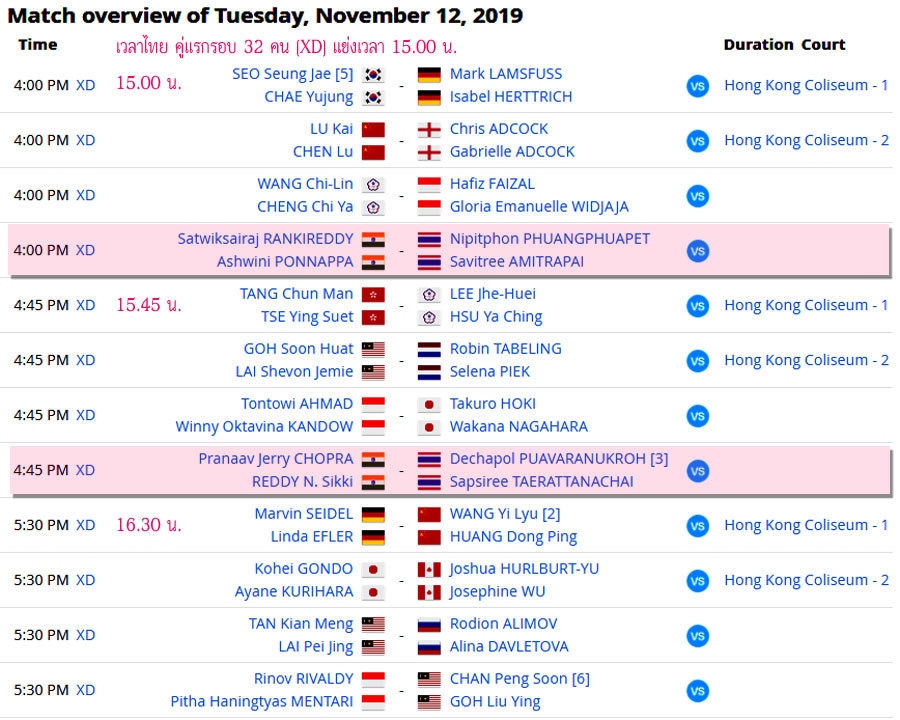900x720 pixels.
Task: Click XD event link for the Seo Seung Jae match
Action: pos(86,85)
